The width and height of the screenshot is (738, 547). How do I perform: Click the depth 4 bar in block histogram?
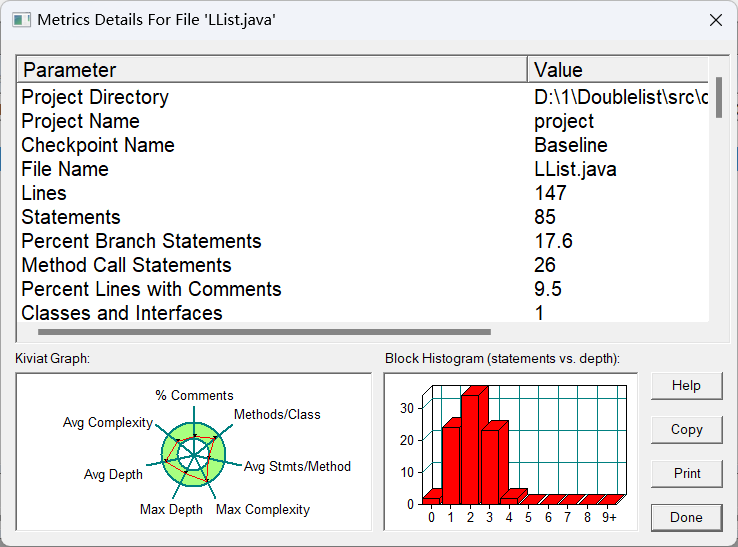[510, 500]
